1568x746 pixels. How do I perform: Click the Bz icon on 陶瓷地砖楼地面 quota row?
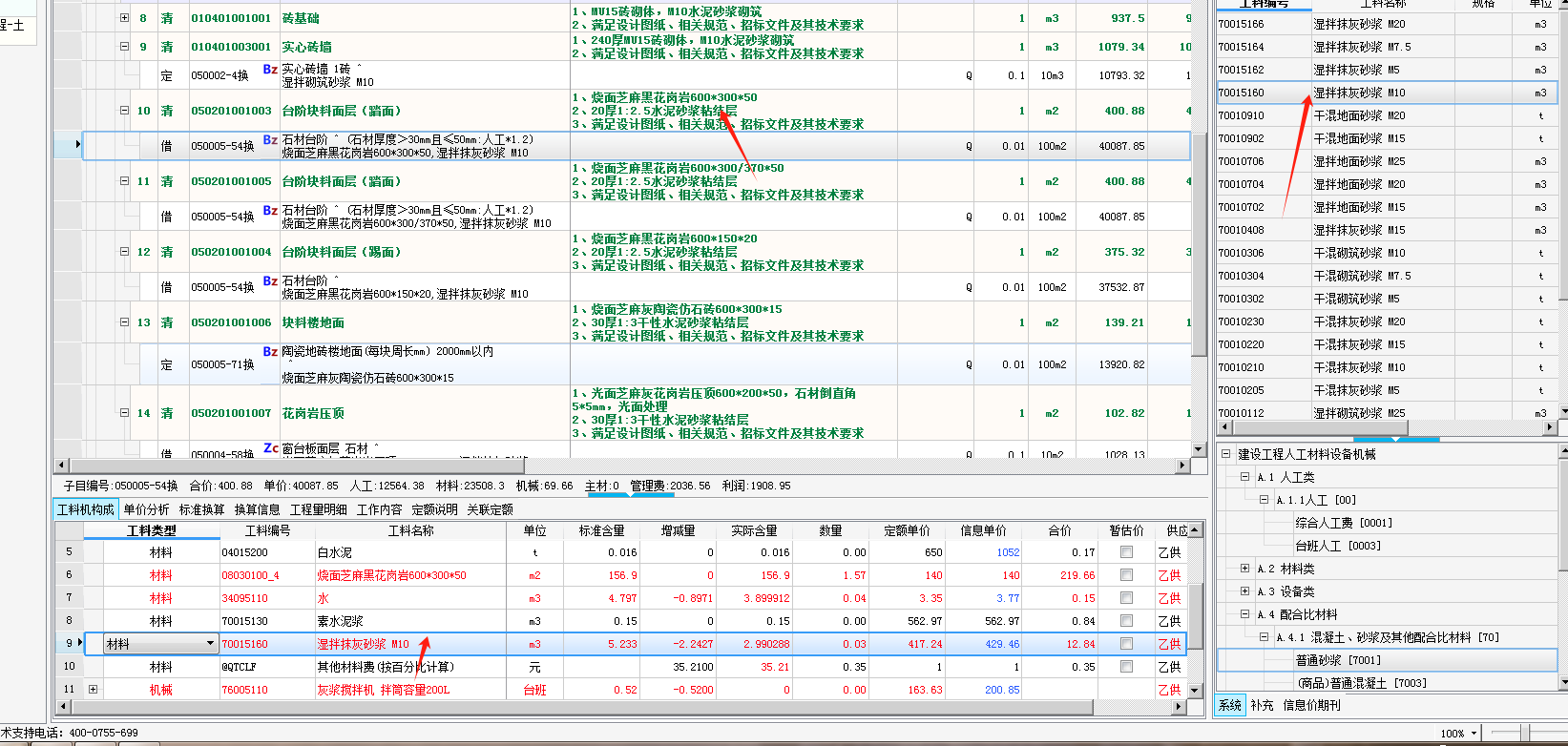[270, 352]
